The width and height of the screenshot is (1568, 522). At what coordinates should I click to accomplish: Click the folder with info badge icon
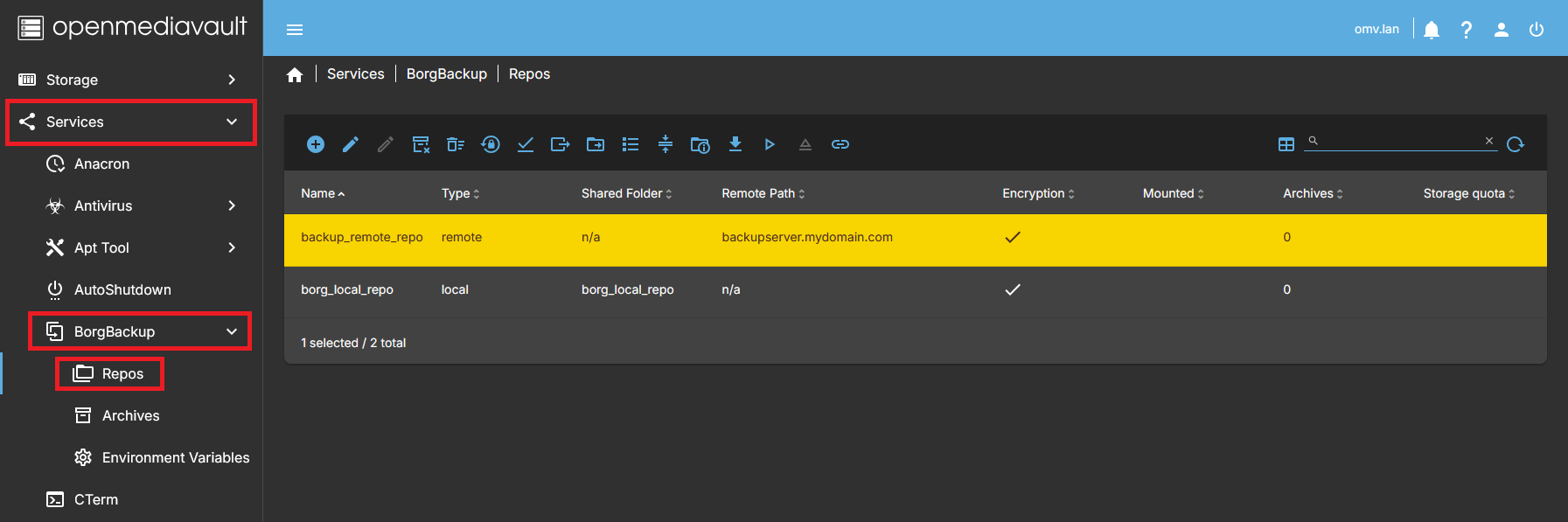tap(700, 144)
